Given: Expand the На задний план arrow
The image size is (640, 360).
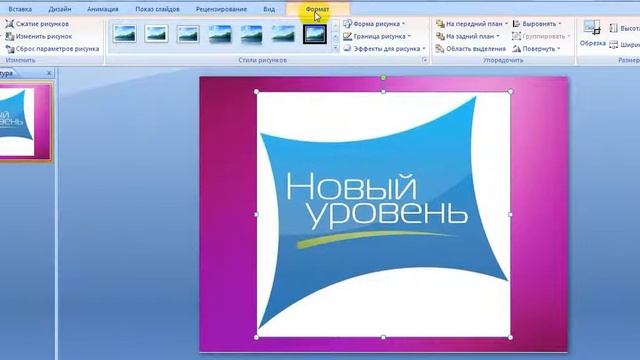Looking at the screenshot, I should [498, 36].
